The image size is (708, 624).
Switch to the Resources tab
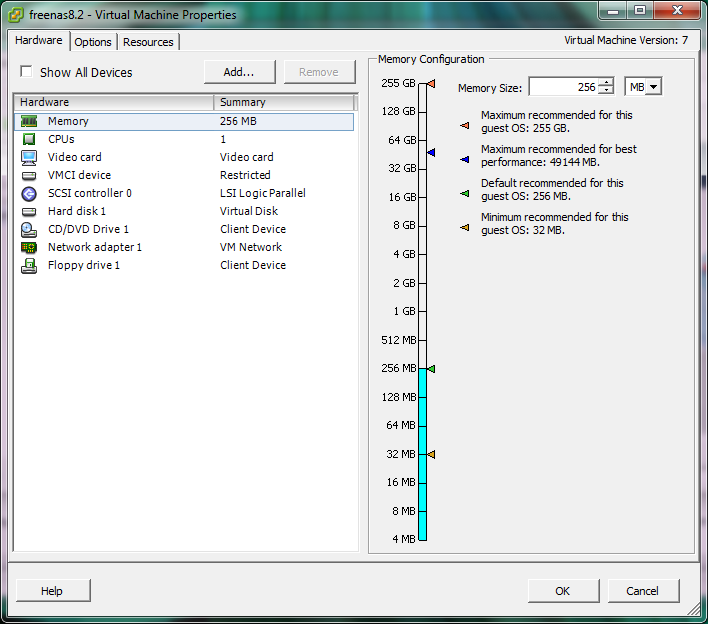click(148, 42)
